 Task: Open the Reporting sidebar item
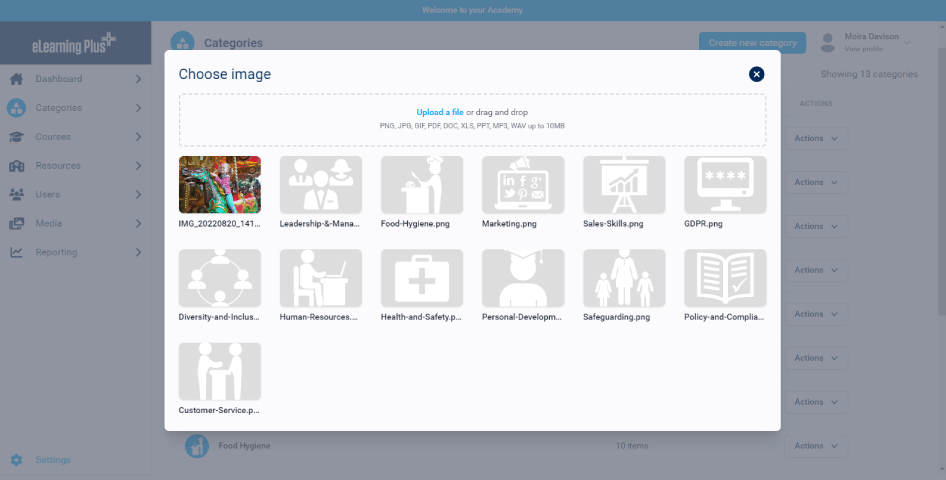pos(75,252)
